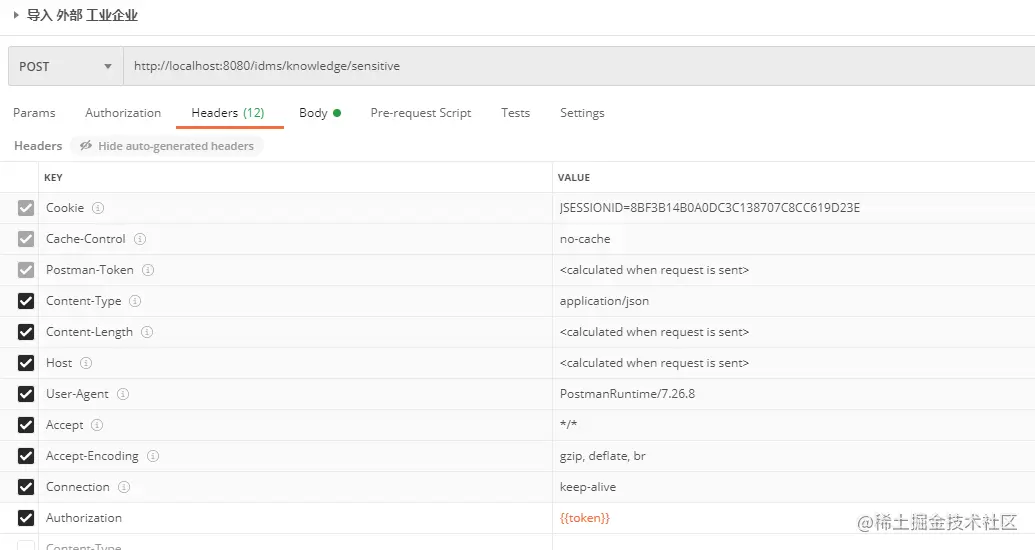Click info icon next to Cookie header
This screenshot has width=1035, height=550.
pos(98,208)
